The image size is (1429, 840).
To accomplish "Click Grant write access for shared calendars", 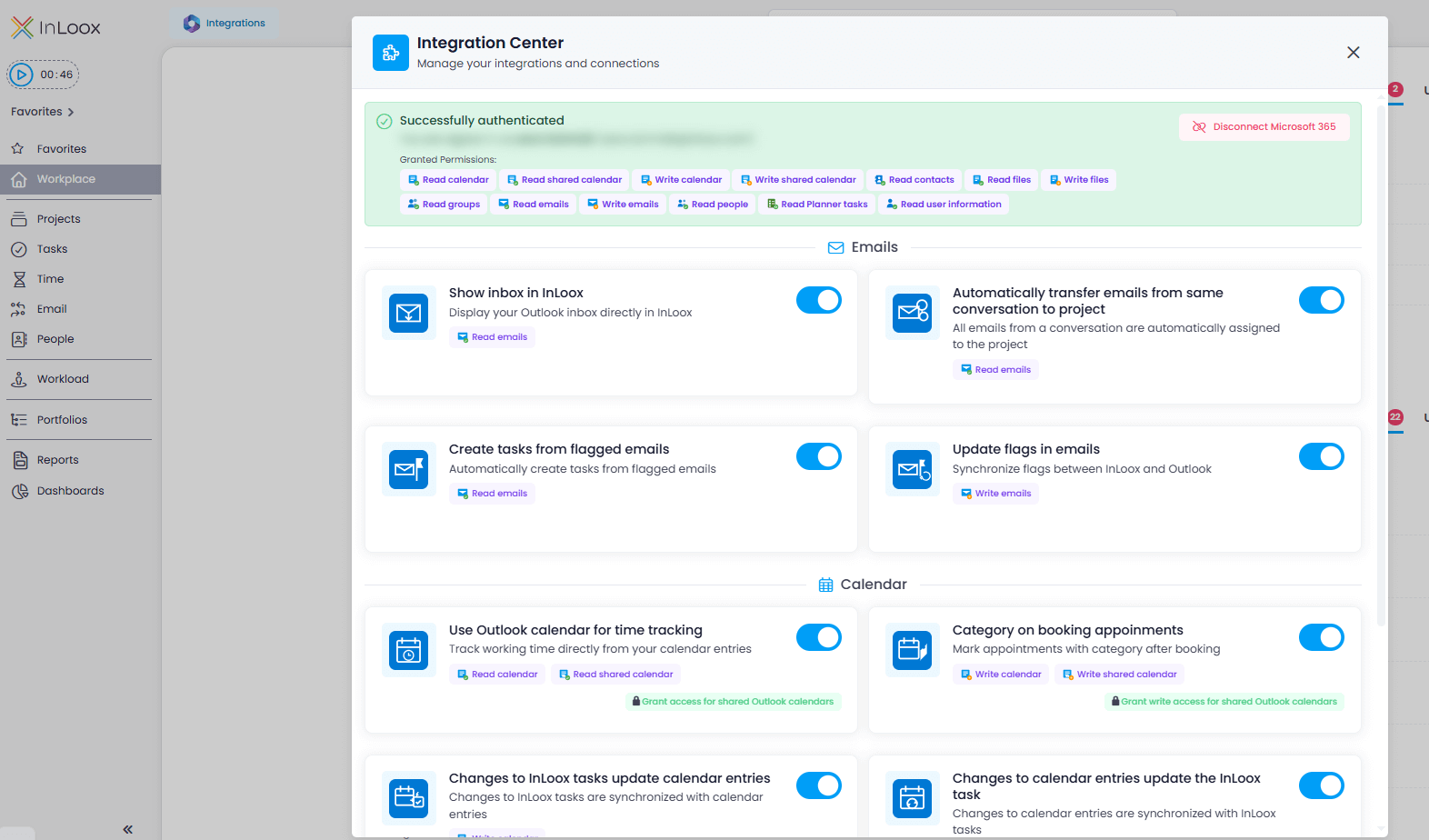I will click(x=1224, y=702).
